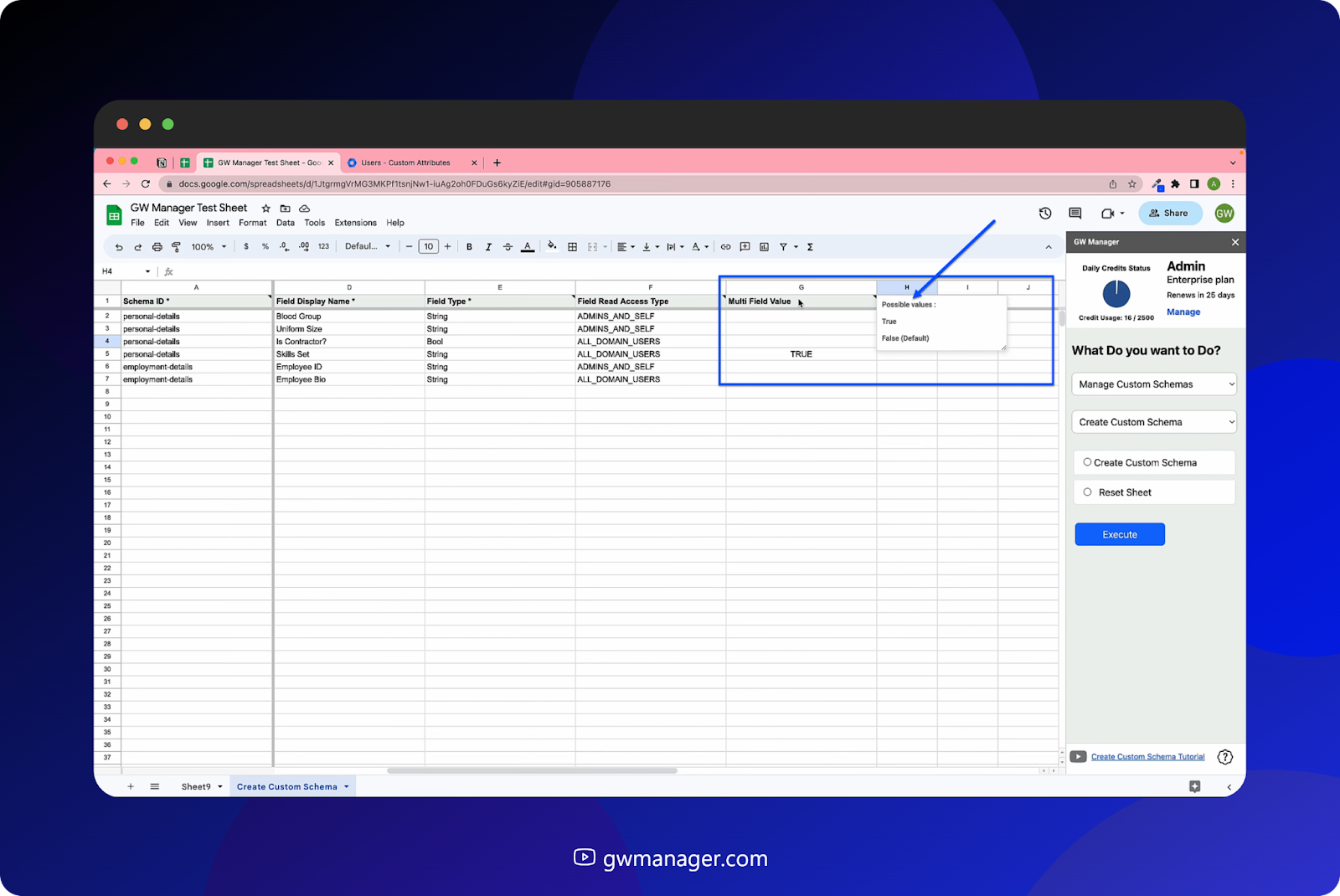The width and height of the screenshot is (1340, 896).
Task: Close the GW Manager sidebar panel
Action: (1234, 242)
